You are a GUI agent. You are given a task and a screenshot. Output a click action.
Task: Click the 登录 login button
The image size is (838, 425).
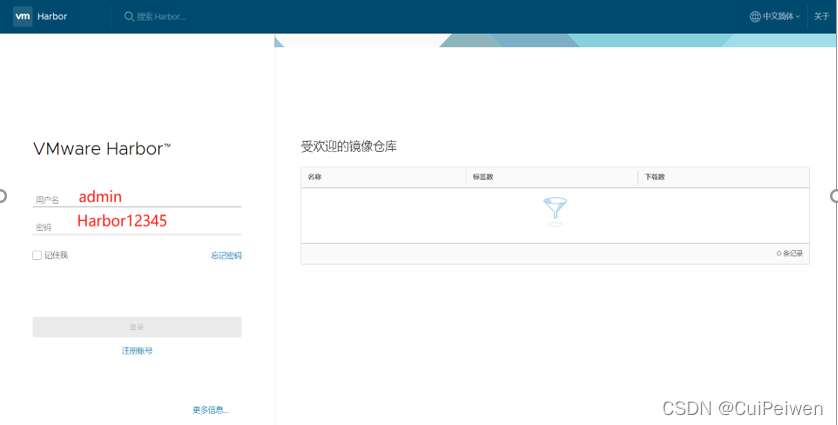[x=137, y=327]
